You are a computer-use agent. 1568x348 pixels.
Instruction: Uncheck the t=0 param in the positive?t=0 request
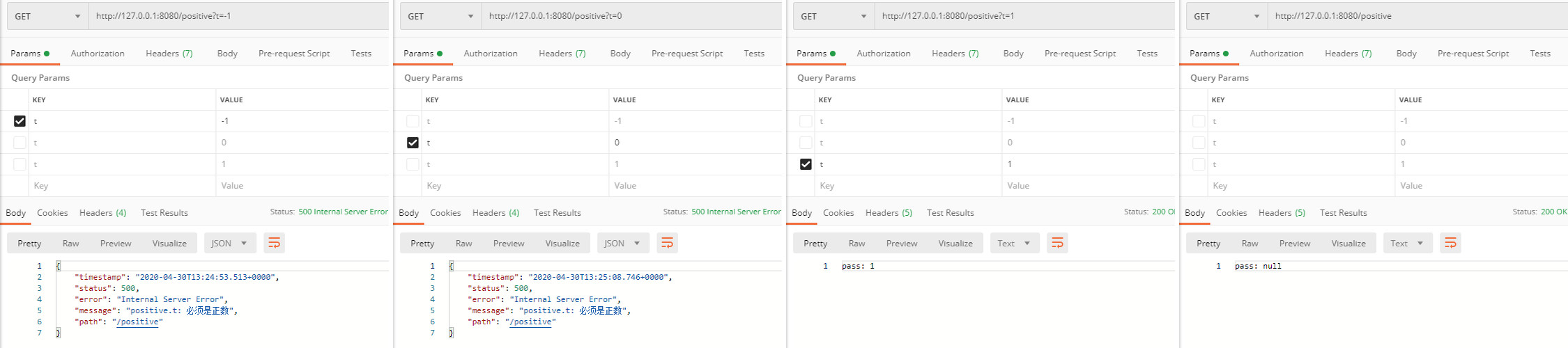413,143
